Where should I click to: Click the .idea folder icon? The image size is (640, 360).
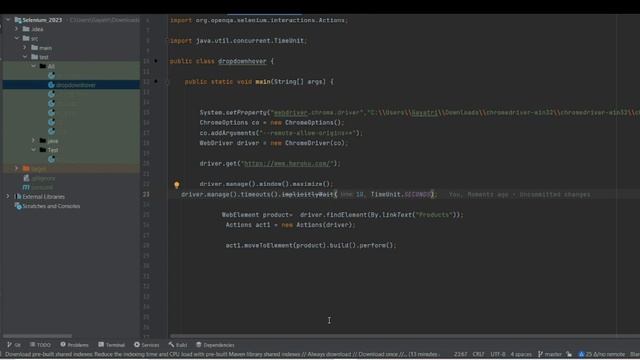(x=26, y=29)
